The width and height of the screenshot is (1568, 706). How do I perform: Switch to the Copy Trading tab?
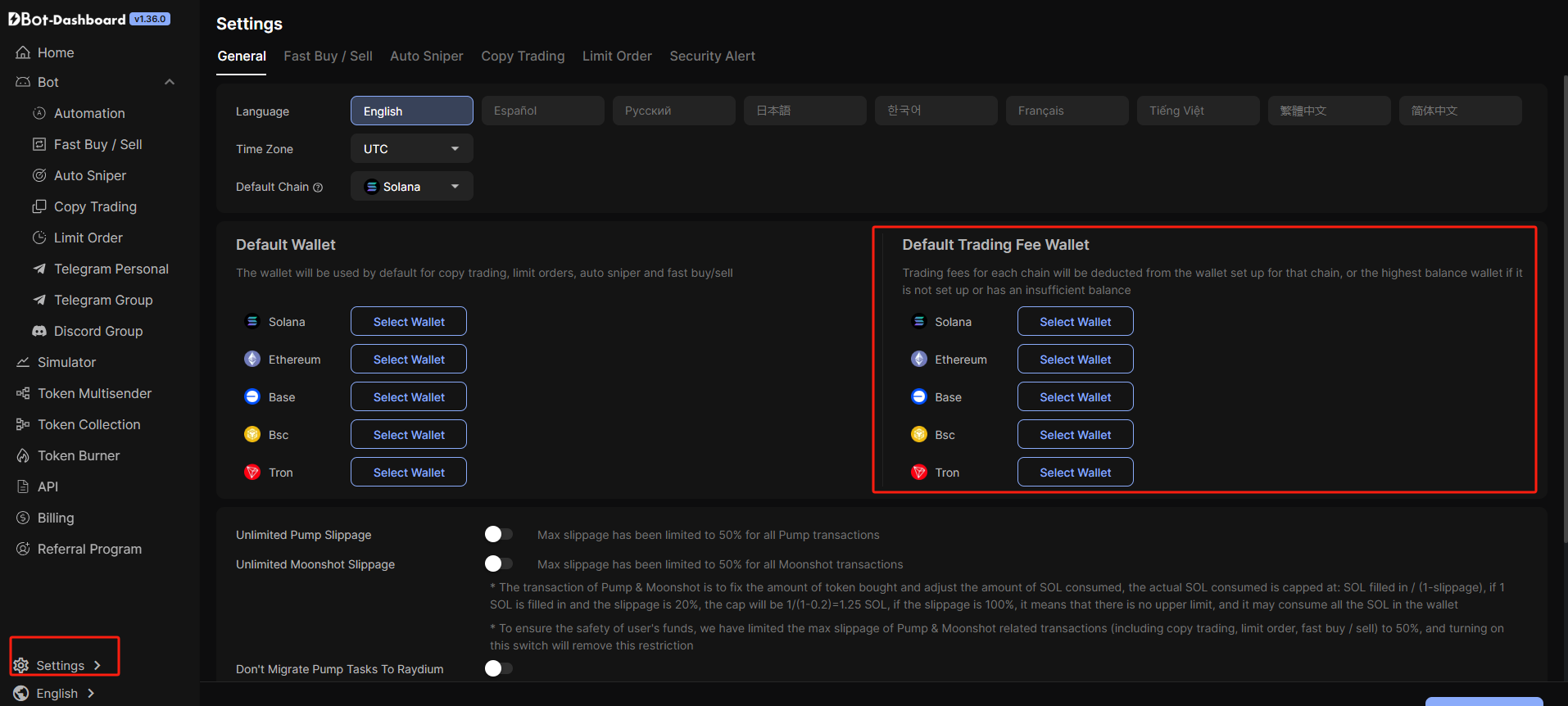(x=523, y=56)
